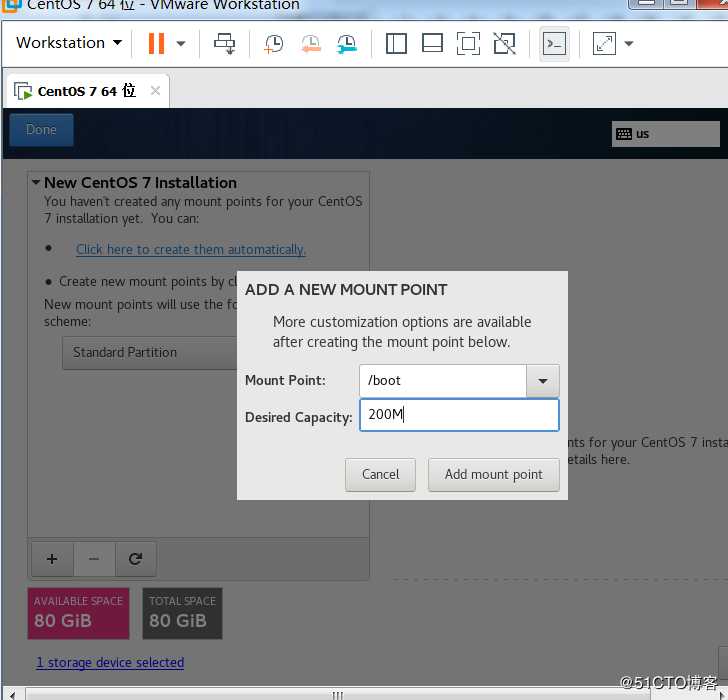Click the left scroll arrow
Viewport: 728px width, 700px height.
click(13, 695)
